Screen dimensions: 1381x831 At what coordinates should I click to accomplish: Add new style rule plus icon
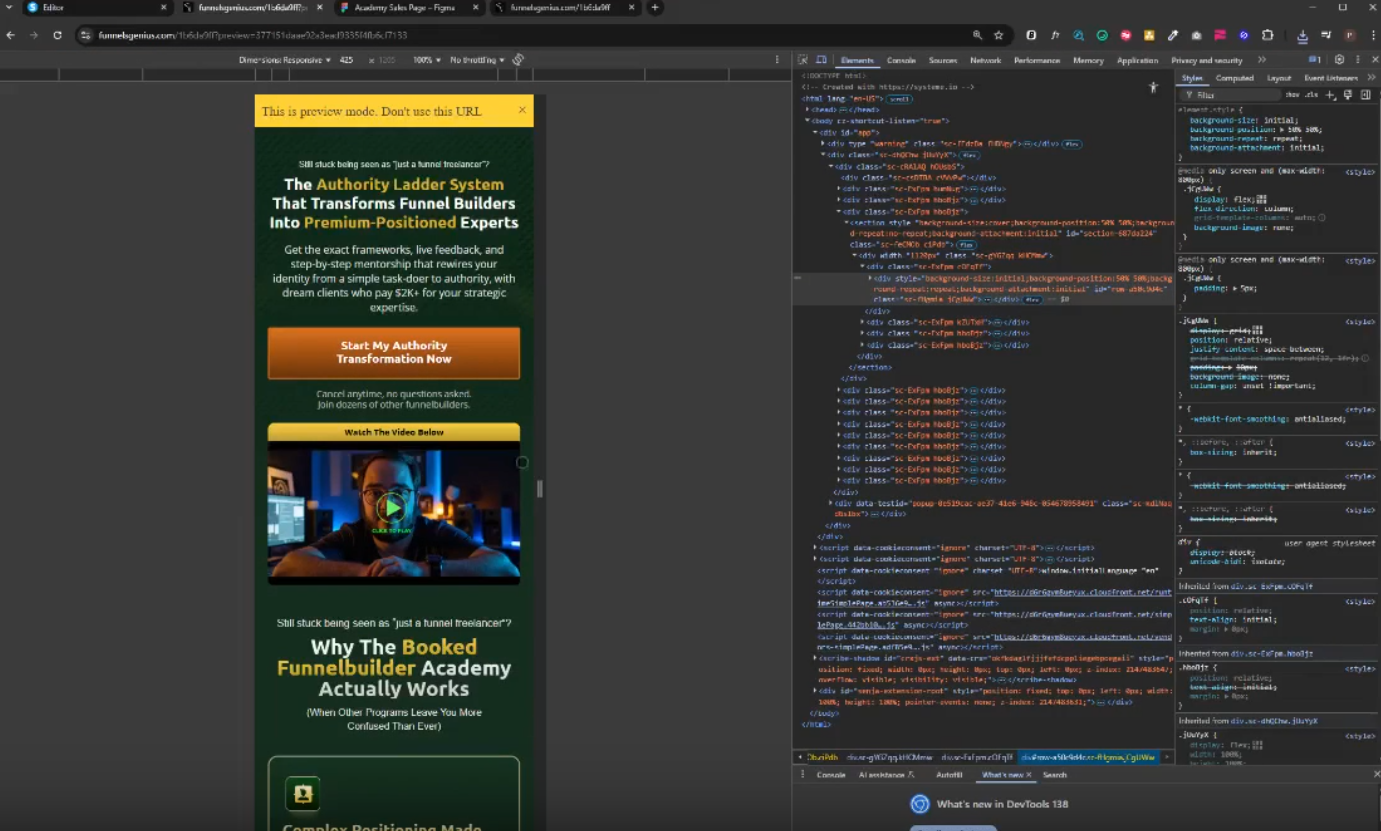point(1330,95)
